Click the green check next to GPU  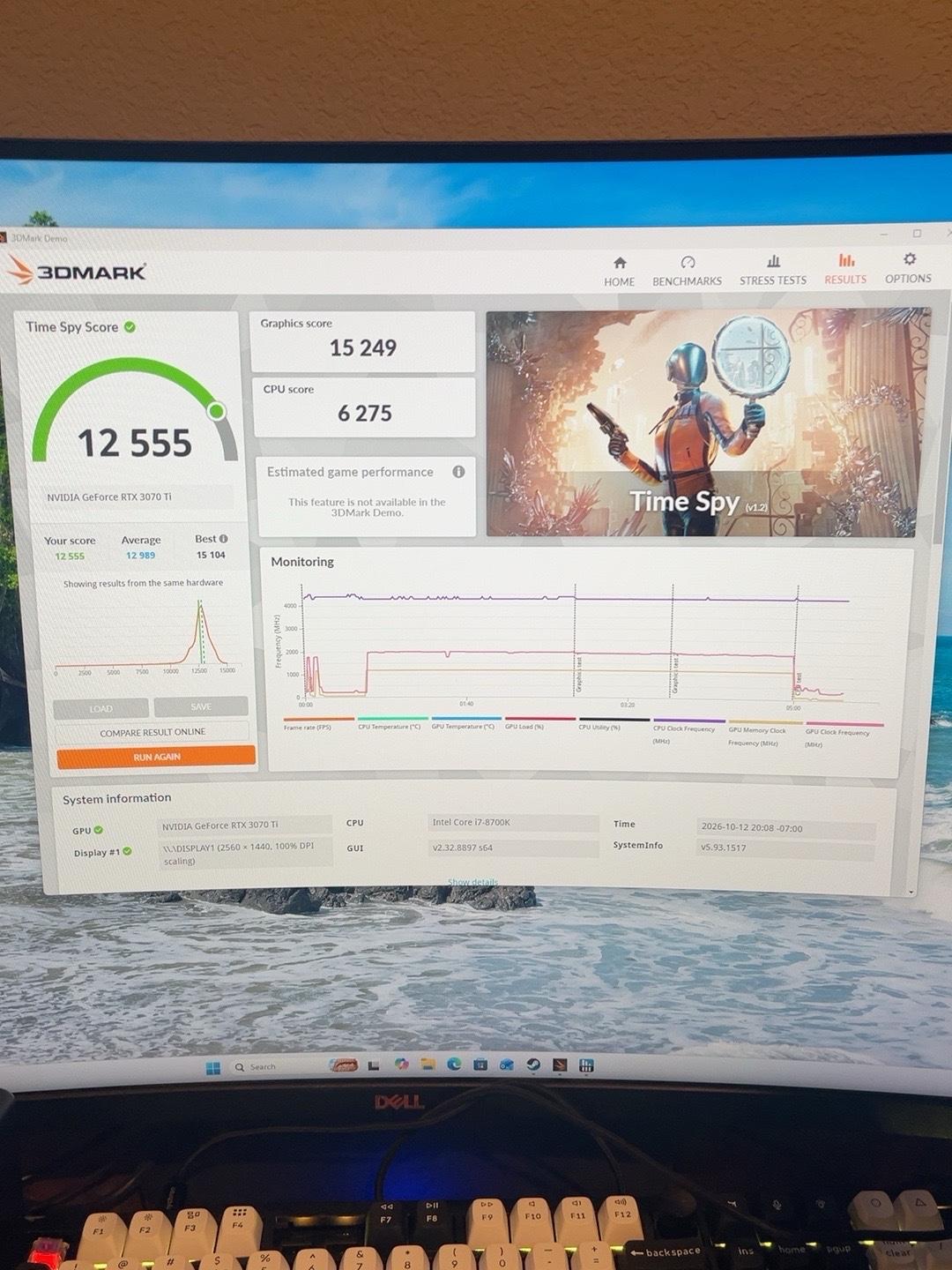[99, 830]
